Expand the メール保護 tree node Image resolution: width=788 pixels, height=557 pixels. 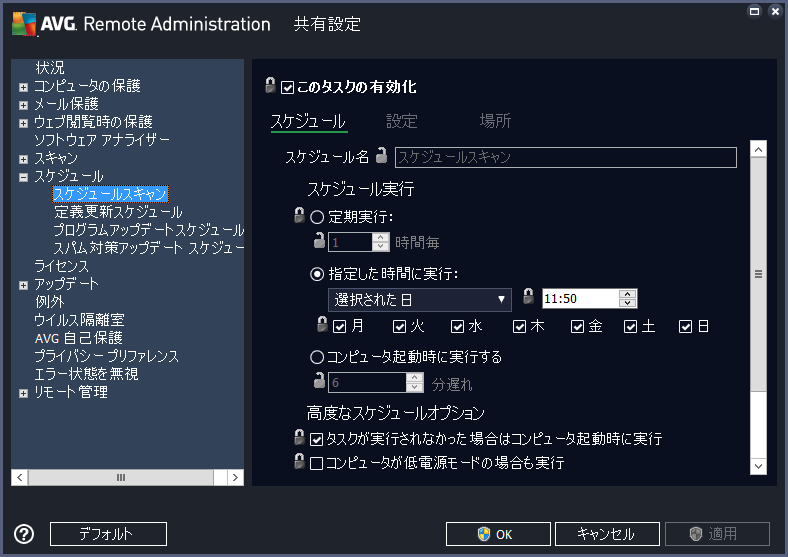point(23,105)
